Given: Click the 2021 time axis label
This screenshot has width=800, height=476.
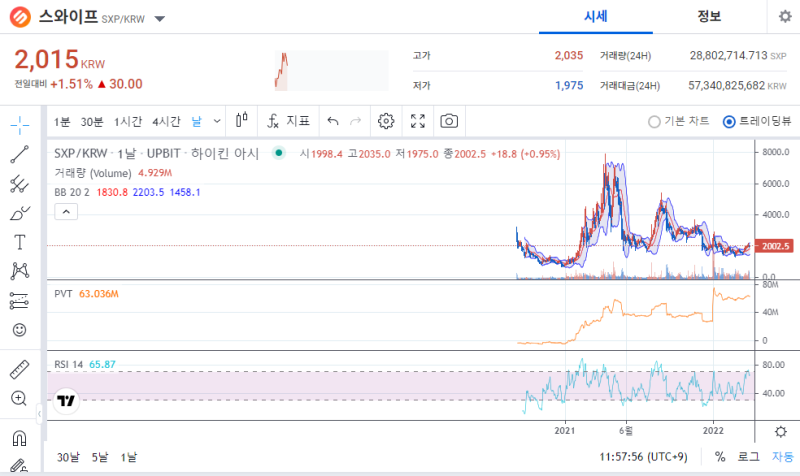Looking at the screenshot, I should tap(565, 431).
